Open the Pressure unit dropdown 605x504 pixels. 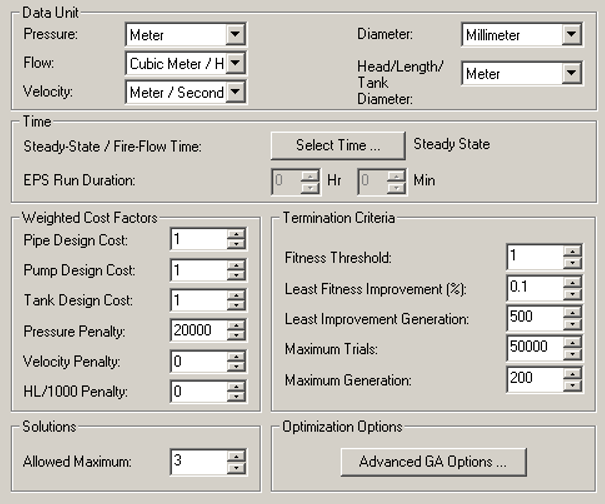click(235, 34)
